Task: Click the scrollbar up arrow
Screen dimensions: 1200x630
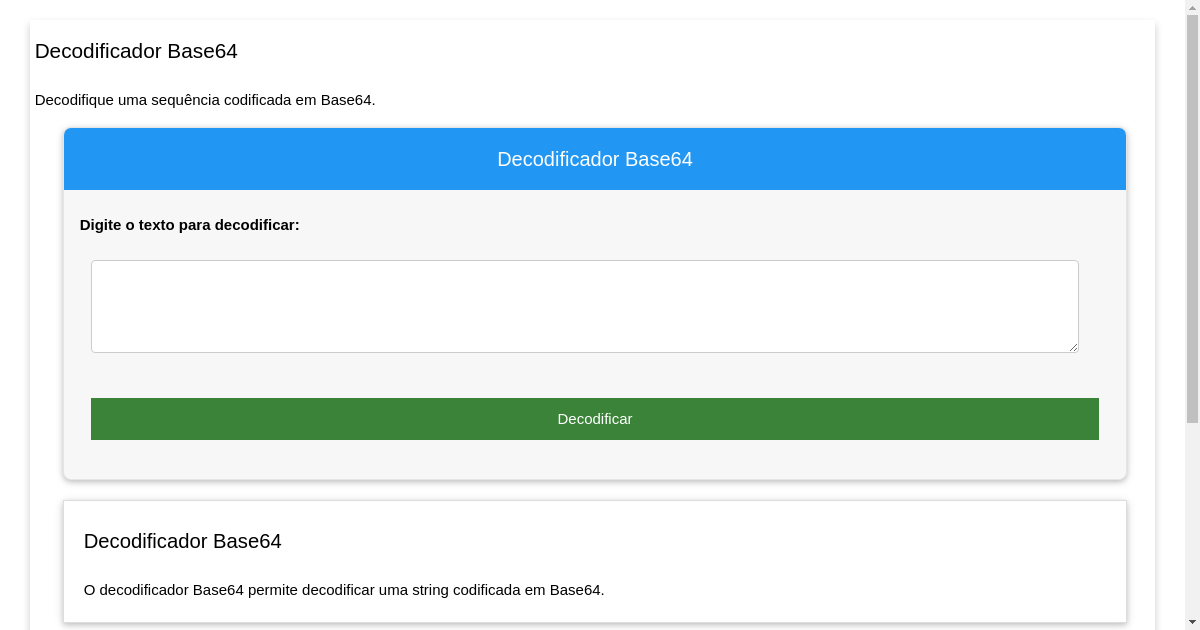Action: coord(1192,7)
